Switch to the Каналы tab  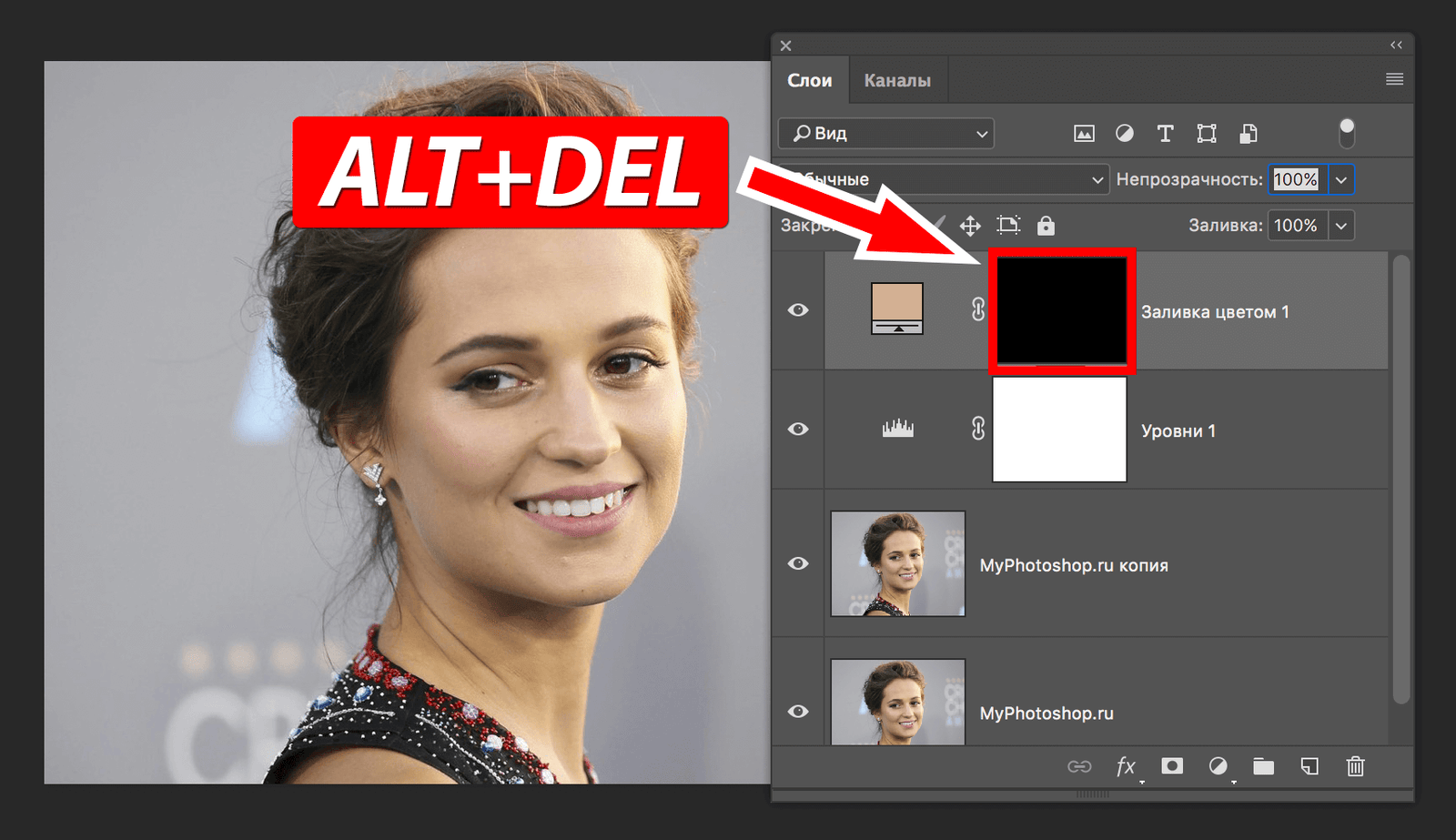[x=897, y=79]
